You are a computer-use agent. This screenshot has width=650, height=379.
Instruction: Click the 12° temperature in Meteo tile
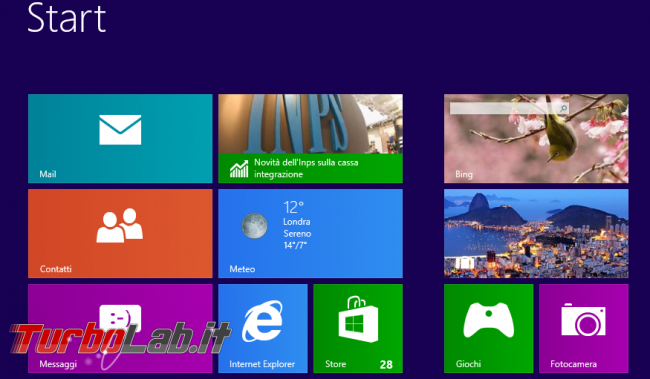click(293, 207)
